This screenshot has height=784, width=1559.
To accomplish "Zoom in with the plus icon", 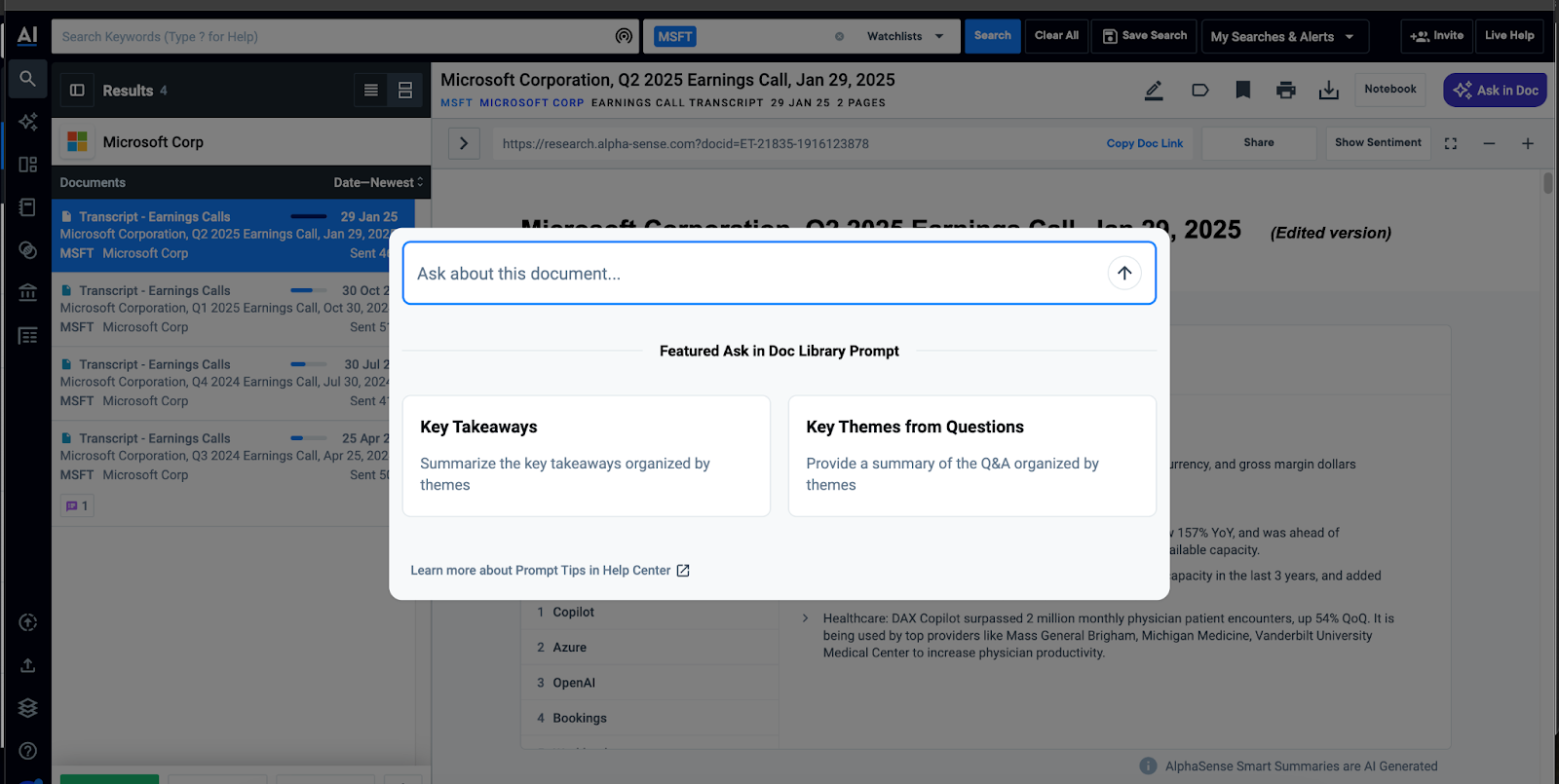I will coord(1528,143).
